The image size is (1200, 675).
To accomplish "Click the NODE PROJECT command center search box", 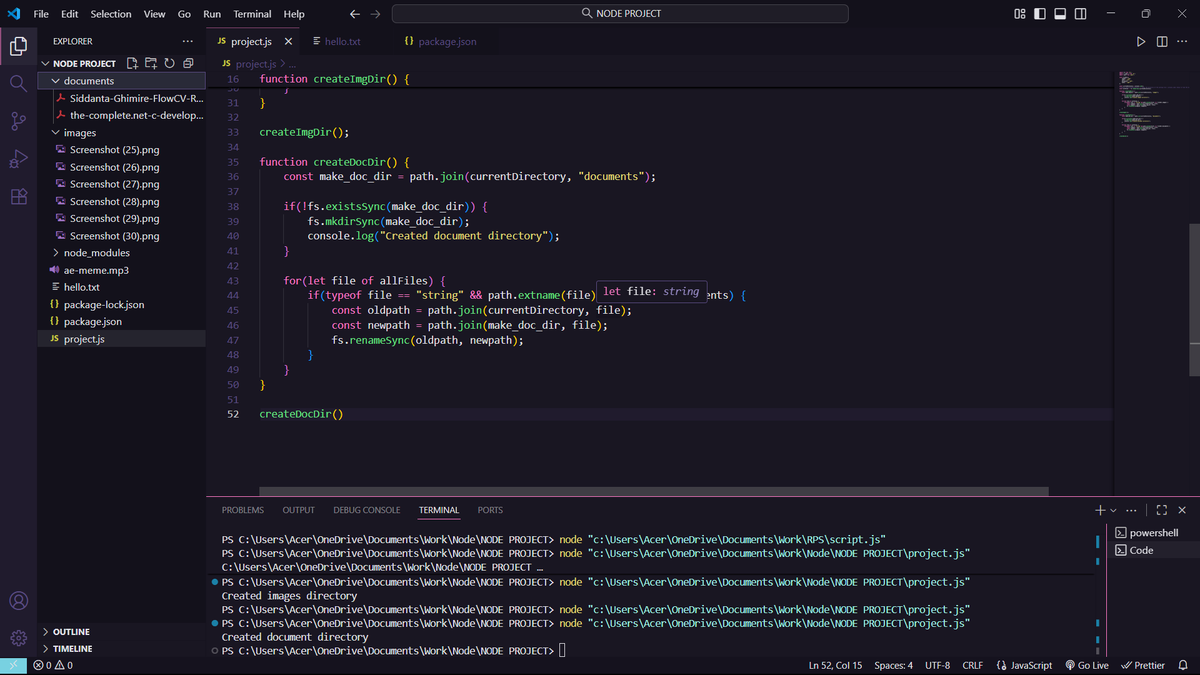I will (620, 14).
